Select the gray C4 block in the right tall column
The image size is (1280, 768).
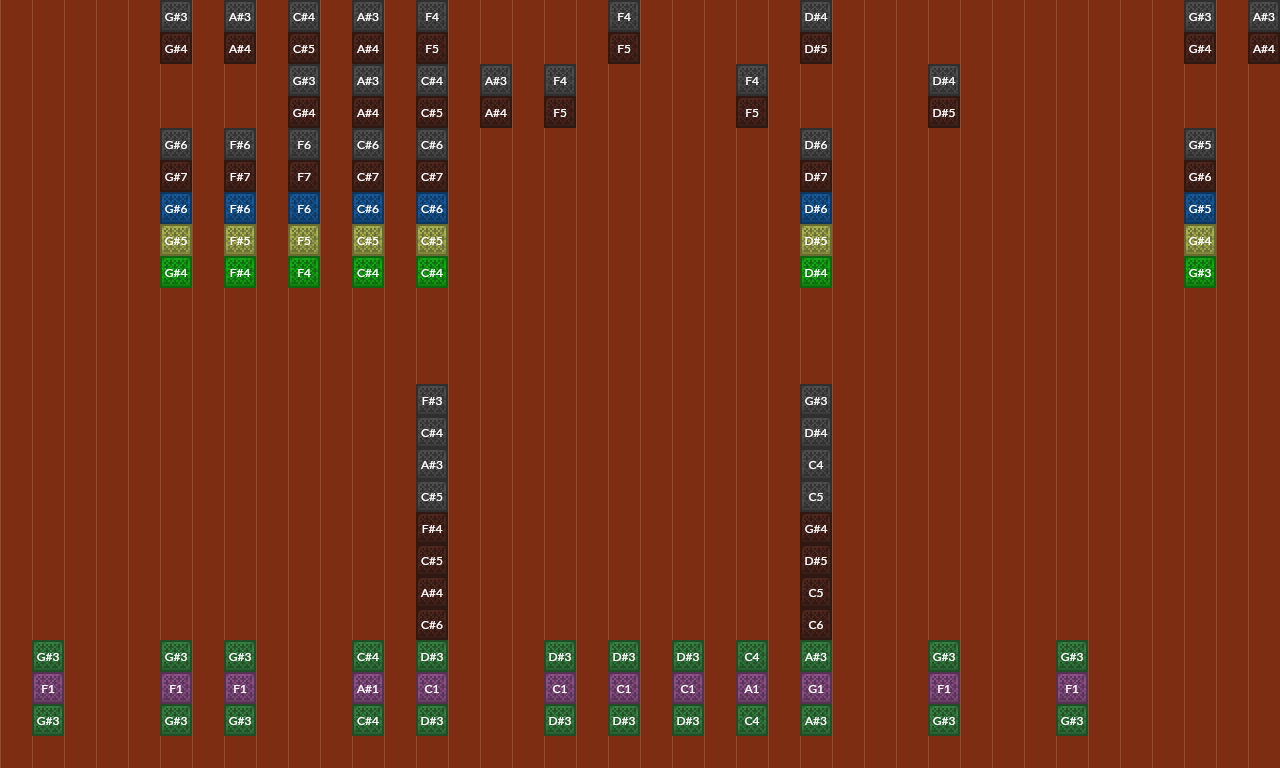(x=816, y=464)
